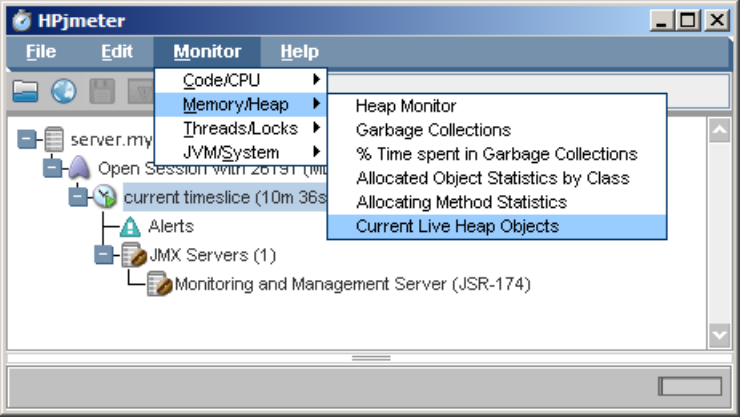Click the greyed-out save floppy disk icon
This screenshot has width=740, height=417.
102,91
